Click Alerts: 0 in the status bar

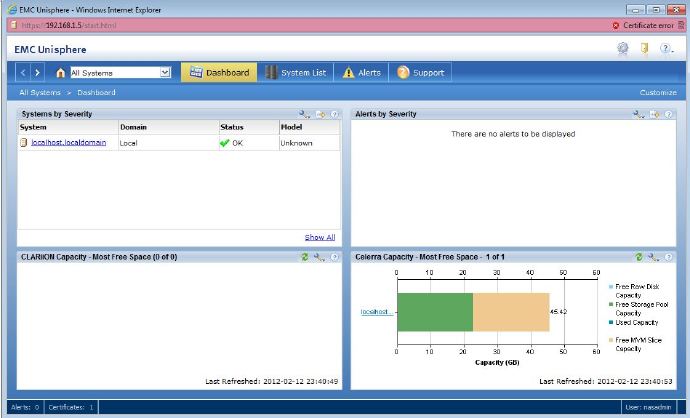[25, 407]
